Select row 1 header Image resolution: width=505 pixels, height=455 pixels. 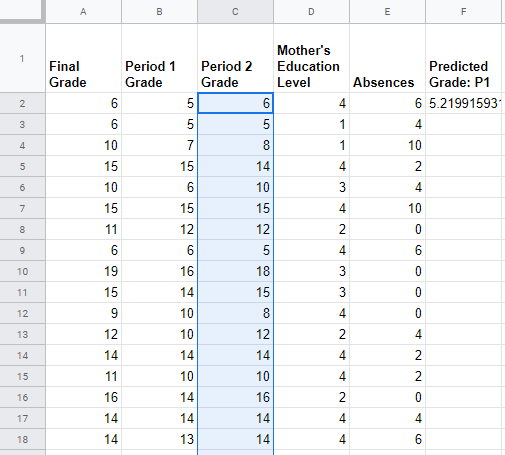22,58
